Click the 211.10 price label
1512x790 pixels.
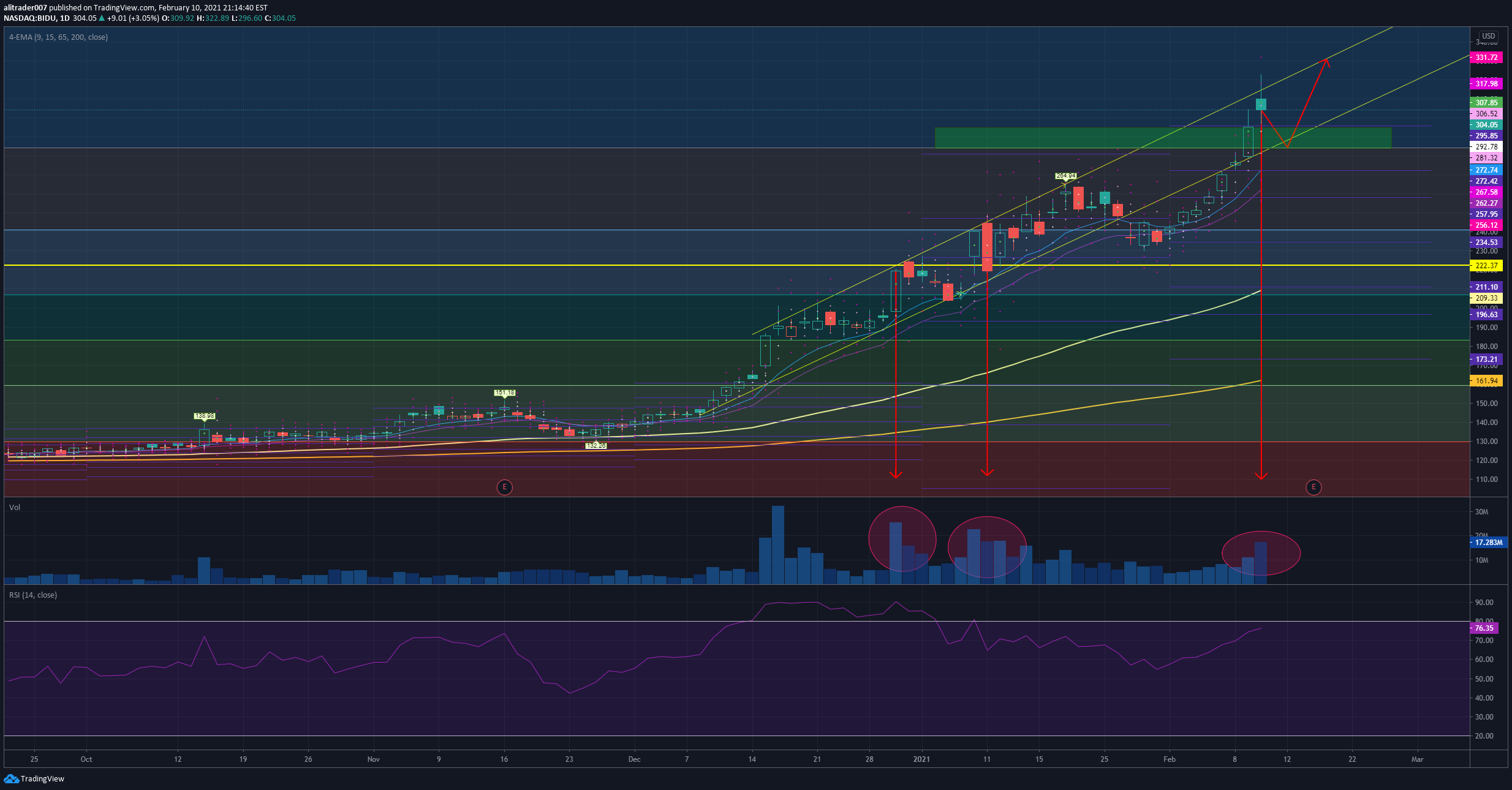[x=1486, y=287]
